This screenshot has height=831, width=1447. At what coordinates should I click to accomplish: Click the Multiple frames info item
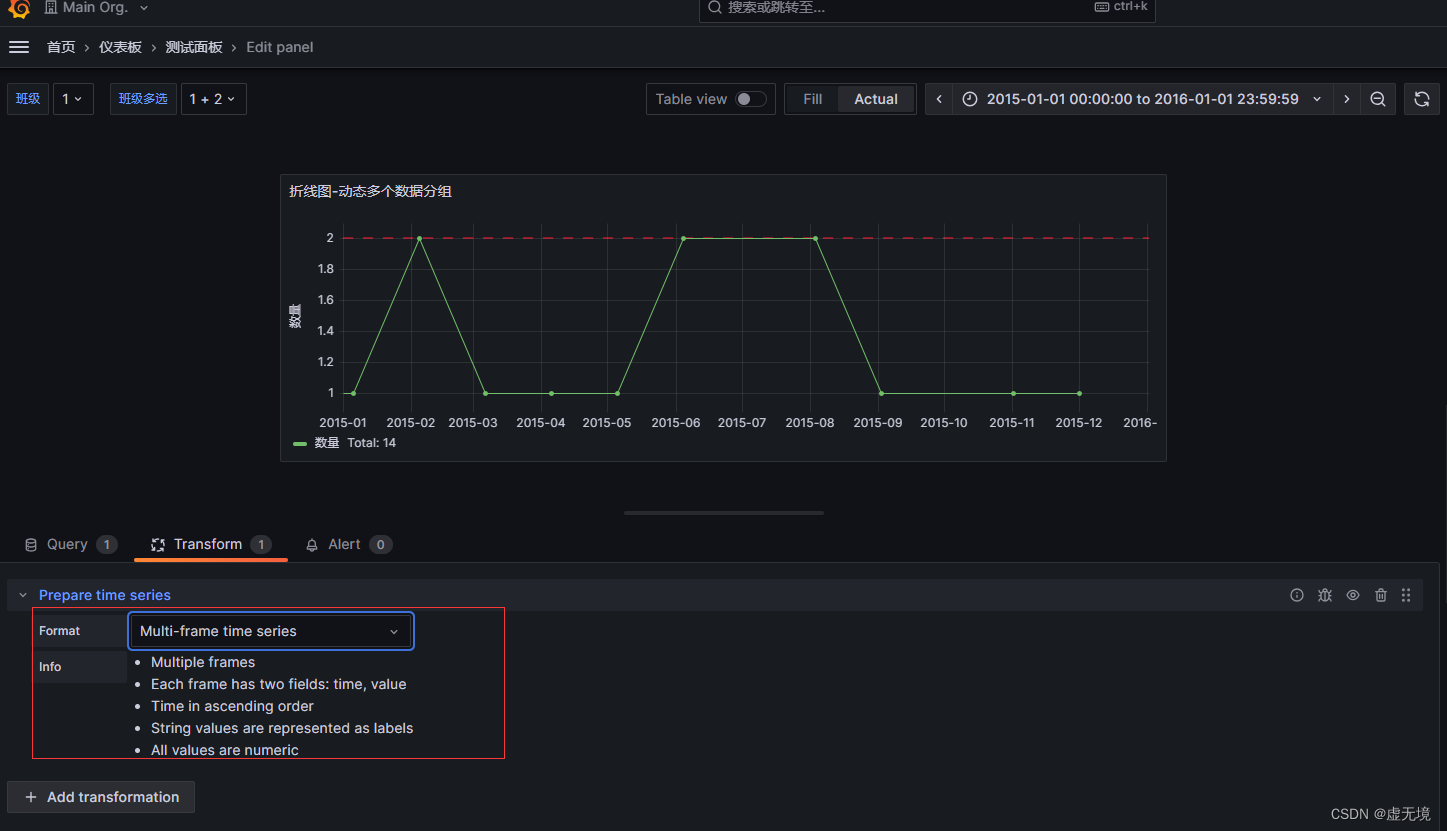(203, 662)
